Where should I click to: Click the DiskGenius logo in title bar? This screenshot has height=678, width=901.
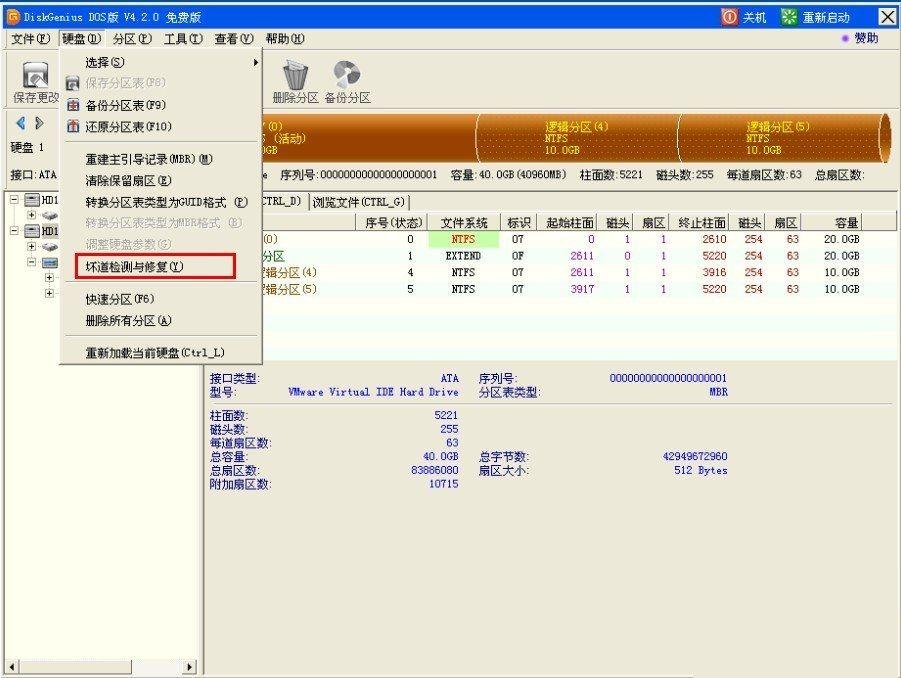[13, 17]
